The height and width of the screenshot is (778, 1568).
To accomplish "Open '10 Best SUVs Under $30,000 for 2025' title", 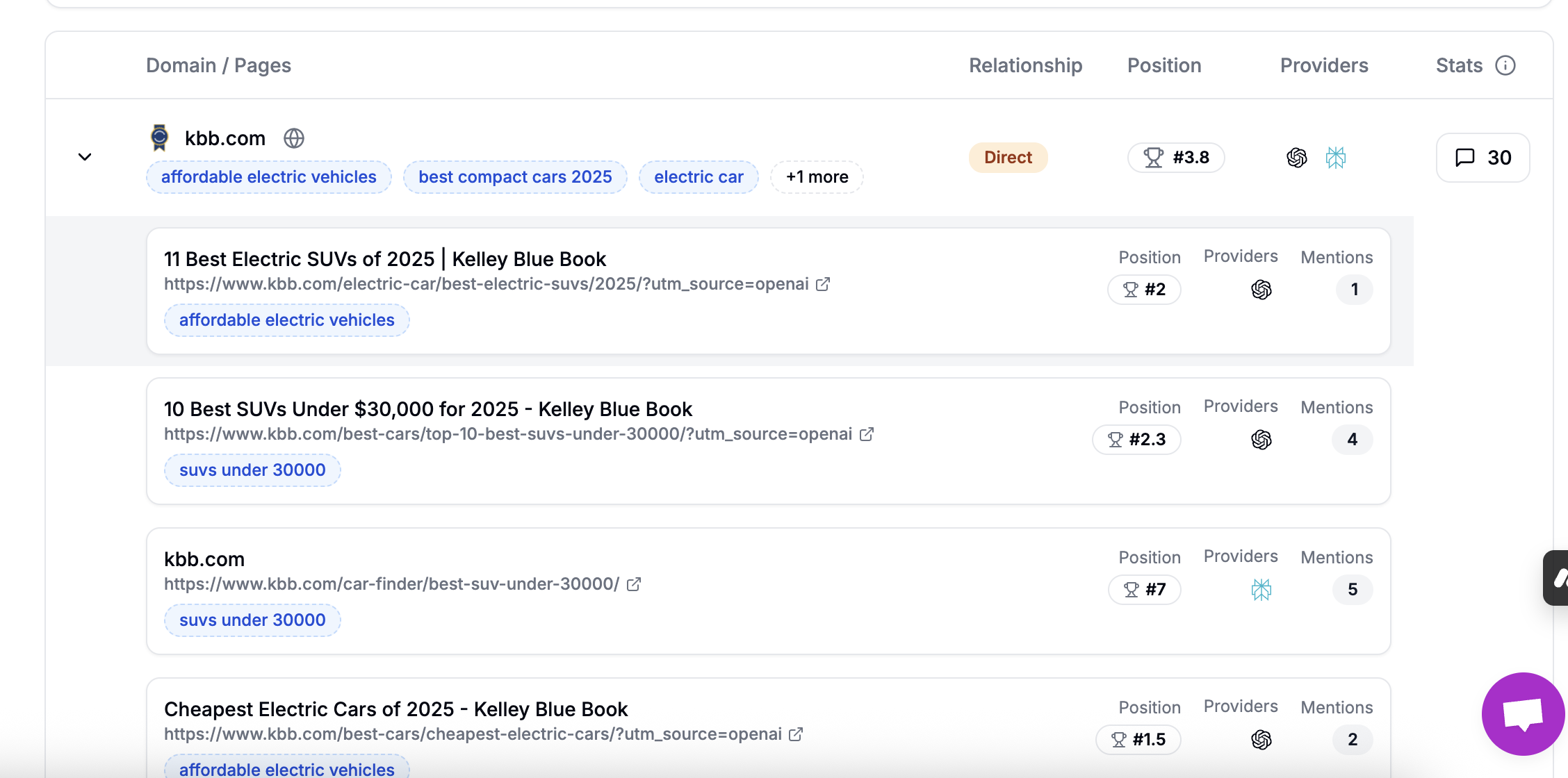I will coord(428,409).
